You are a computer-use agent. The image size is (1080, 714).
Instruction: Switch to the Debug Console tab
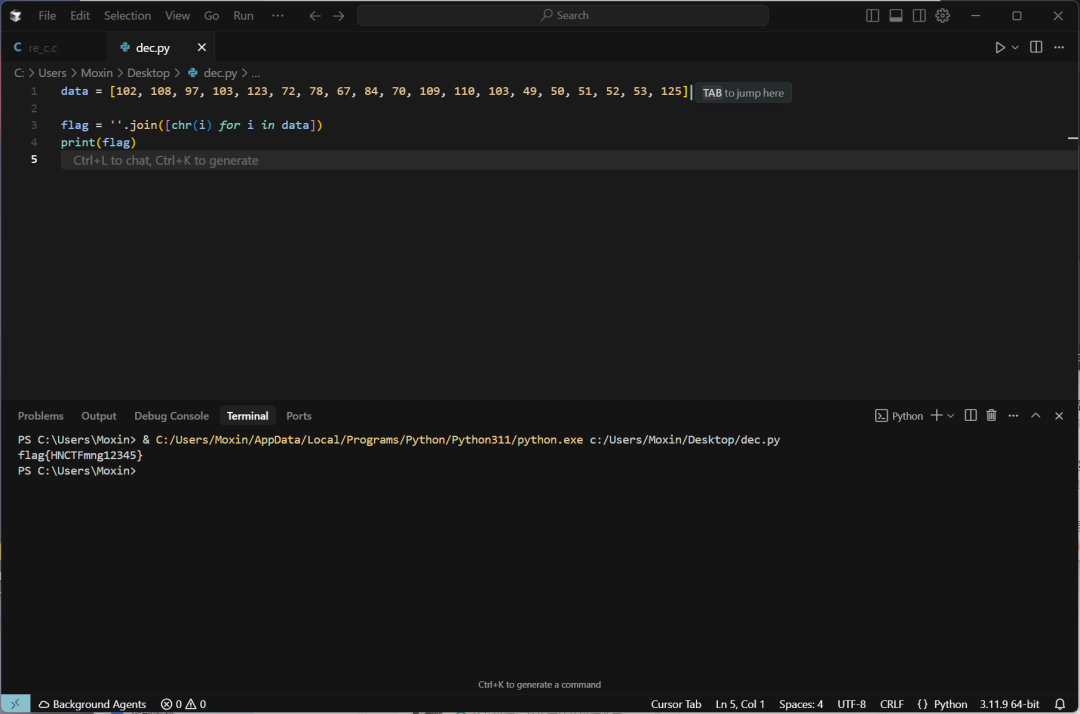coord(172,416)
